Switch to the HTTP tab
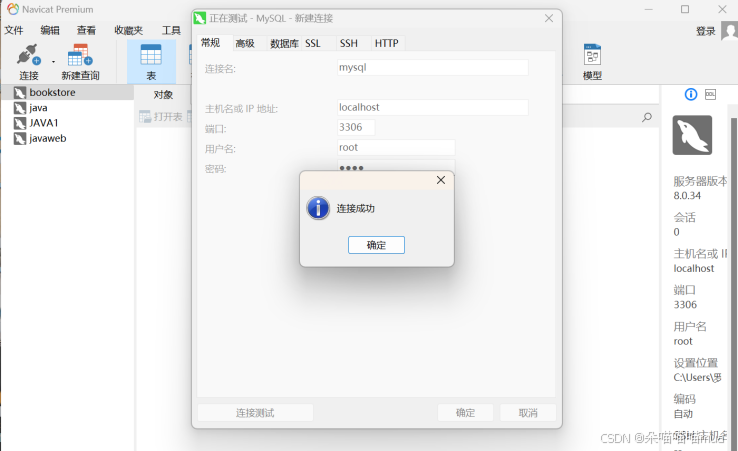 [386, 43]
